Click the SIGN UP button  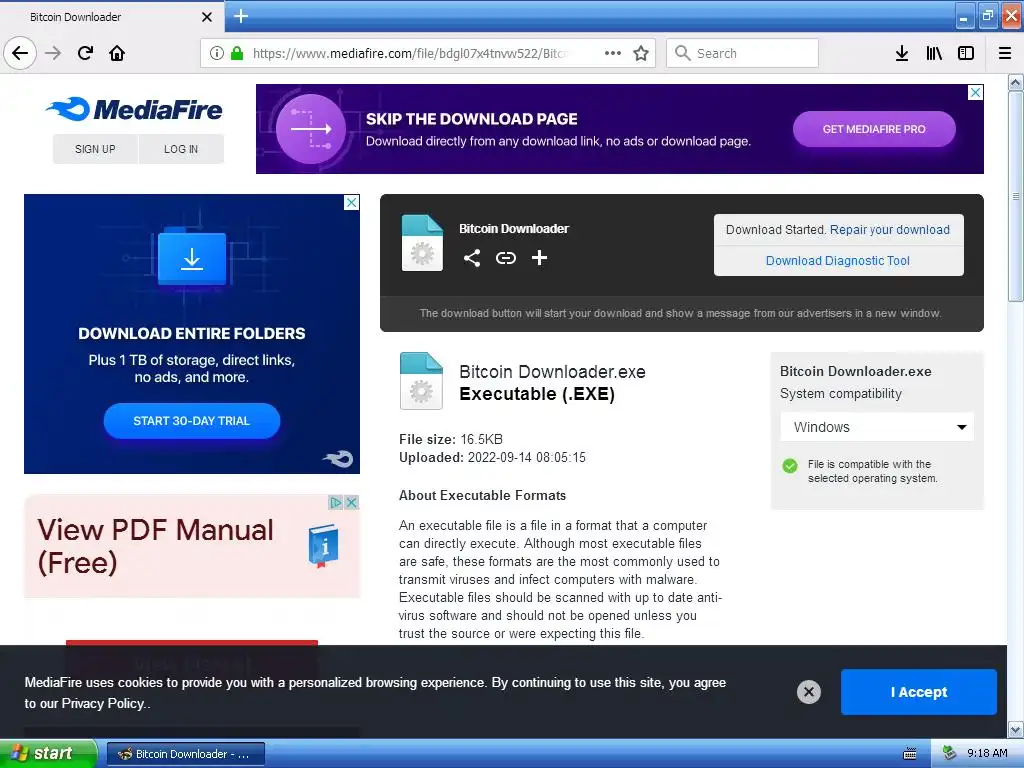click(x=95, y=149)
